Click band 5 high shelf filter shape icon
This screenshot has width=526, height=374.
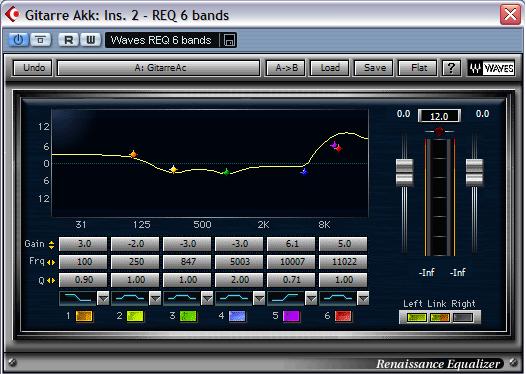[286, 298]
